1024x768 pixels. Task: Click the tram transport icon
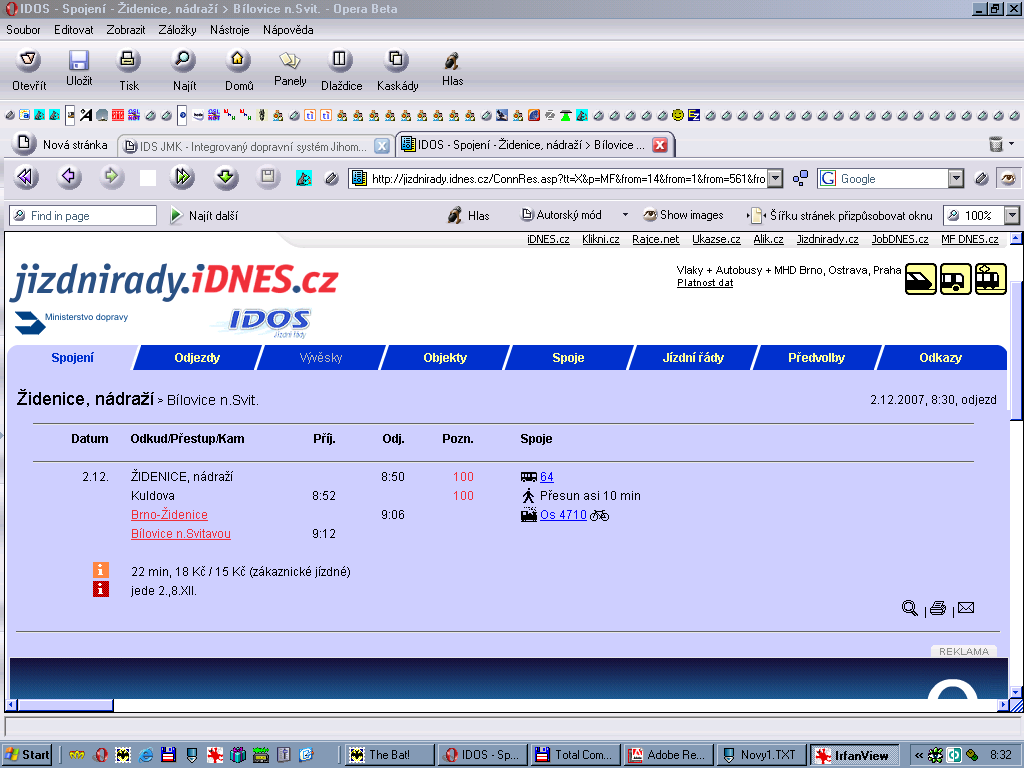click(991, 279)
